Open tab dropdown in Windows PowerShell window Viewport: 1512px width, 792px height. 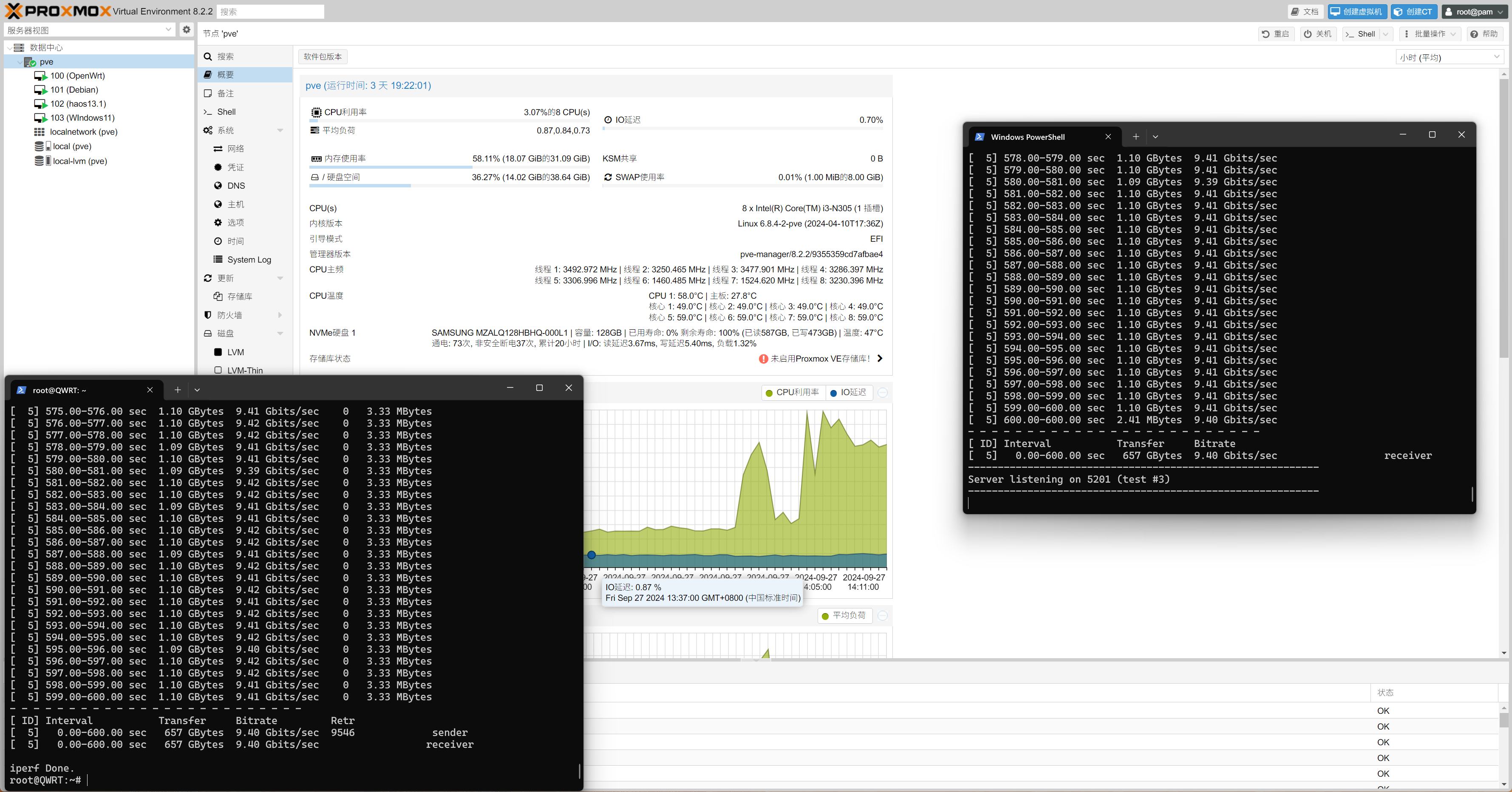pyautogui.click(x=1155, y=137)
